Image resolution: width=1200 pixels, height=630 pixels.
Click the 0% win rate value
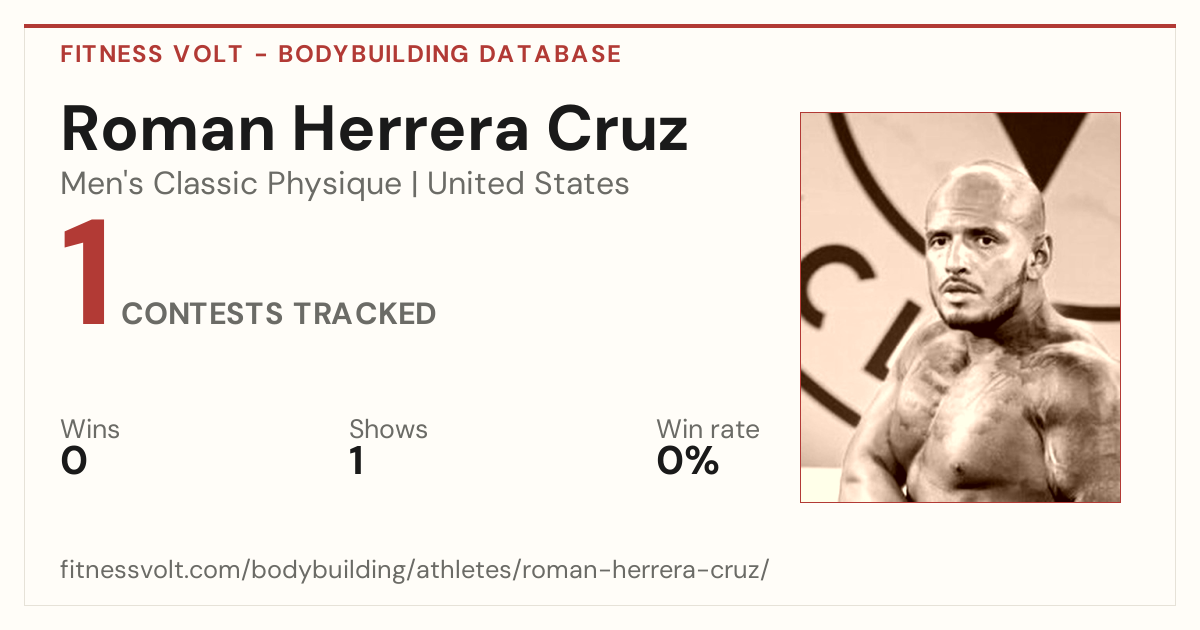click(688, 461)
